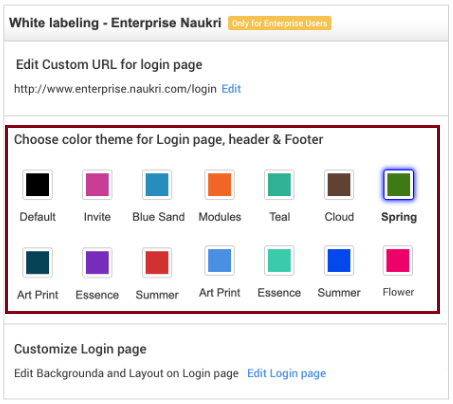453x404 pixels.
Task: Pick the Blue Sand color theme
Action: click(x=157, y=184)
